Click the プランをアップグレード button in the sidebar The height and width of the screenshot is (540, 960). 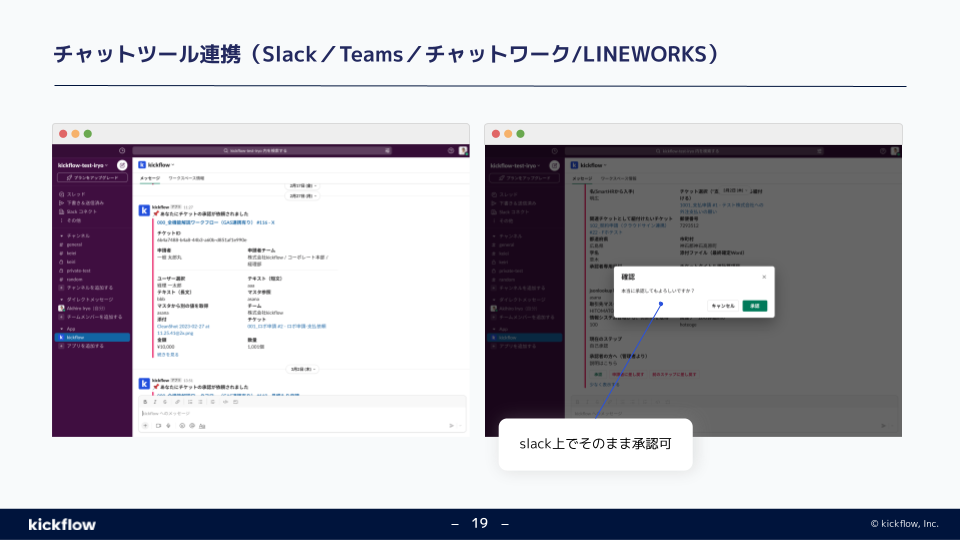pos(92,177)
